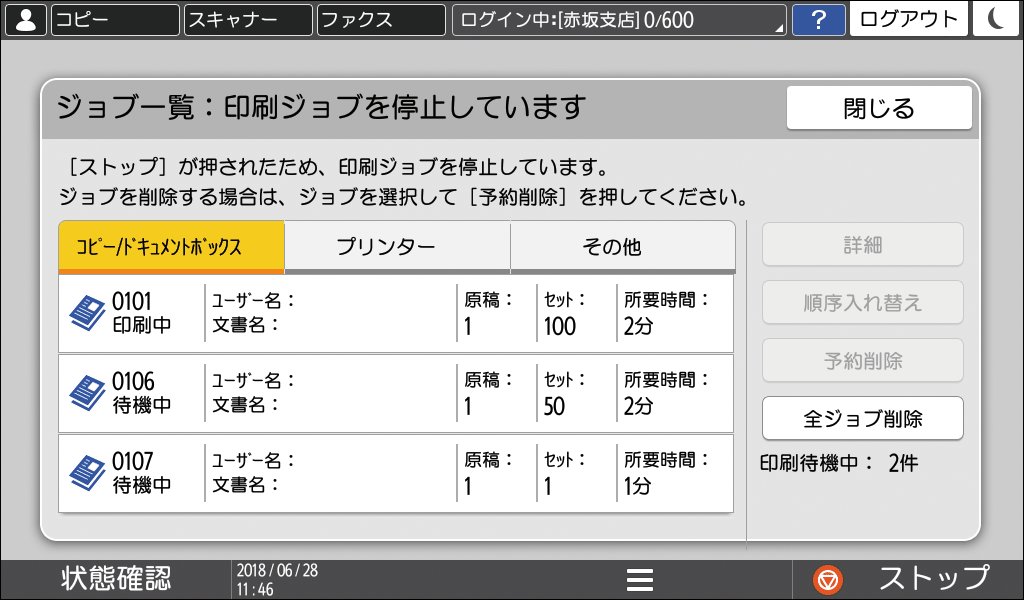Open the コピー function screen
Viewport: 1024px width, 600px height.
113,19
